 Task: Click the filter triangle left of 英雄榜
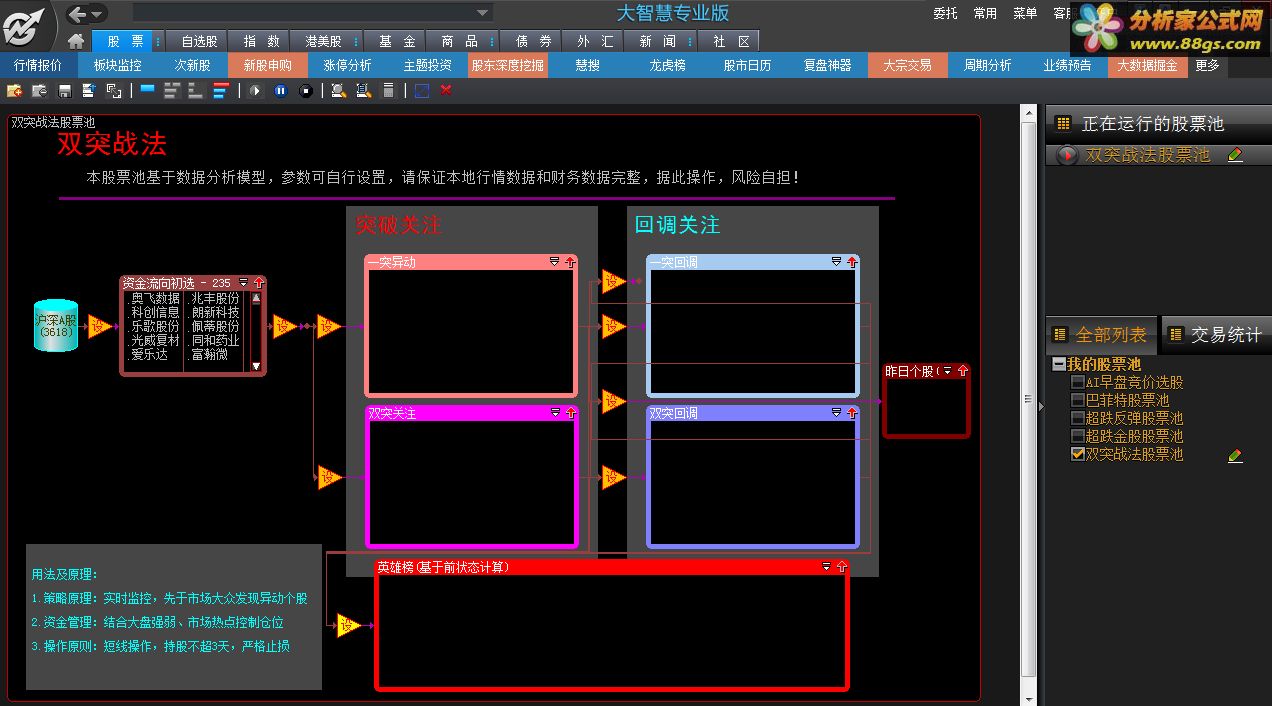pyautogui.click(x=349, y=626)
